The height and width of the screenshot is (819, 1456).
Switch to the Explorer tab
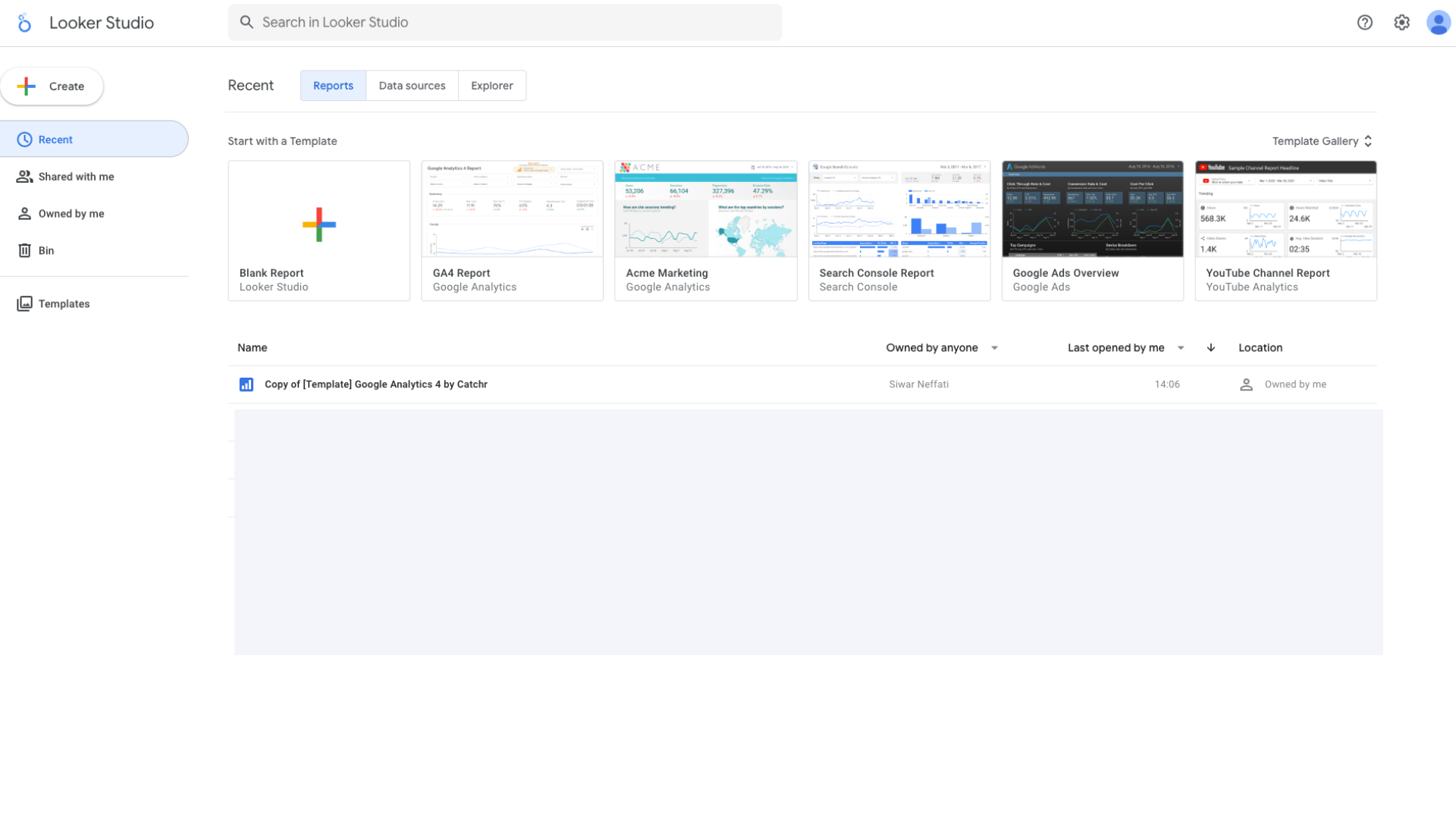(491, 86)
